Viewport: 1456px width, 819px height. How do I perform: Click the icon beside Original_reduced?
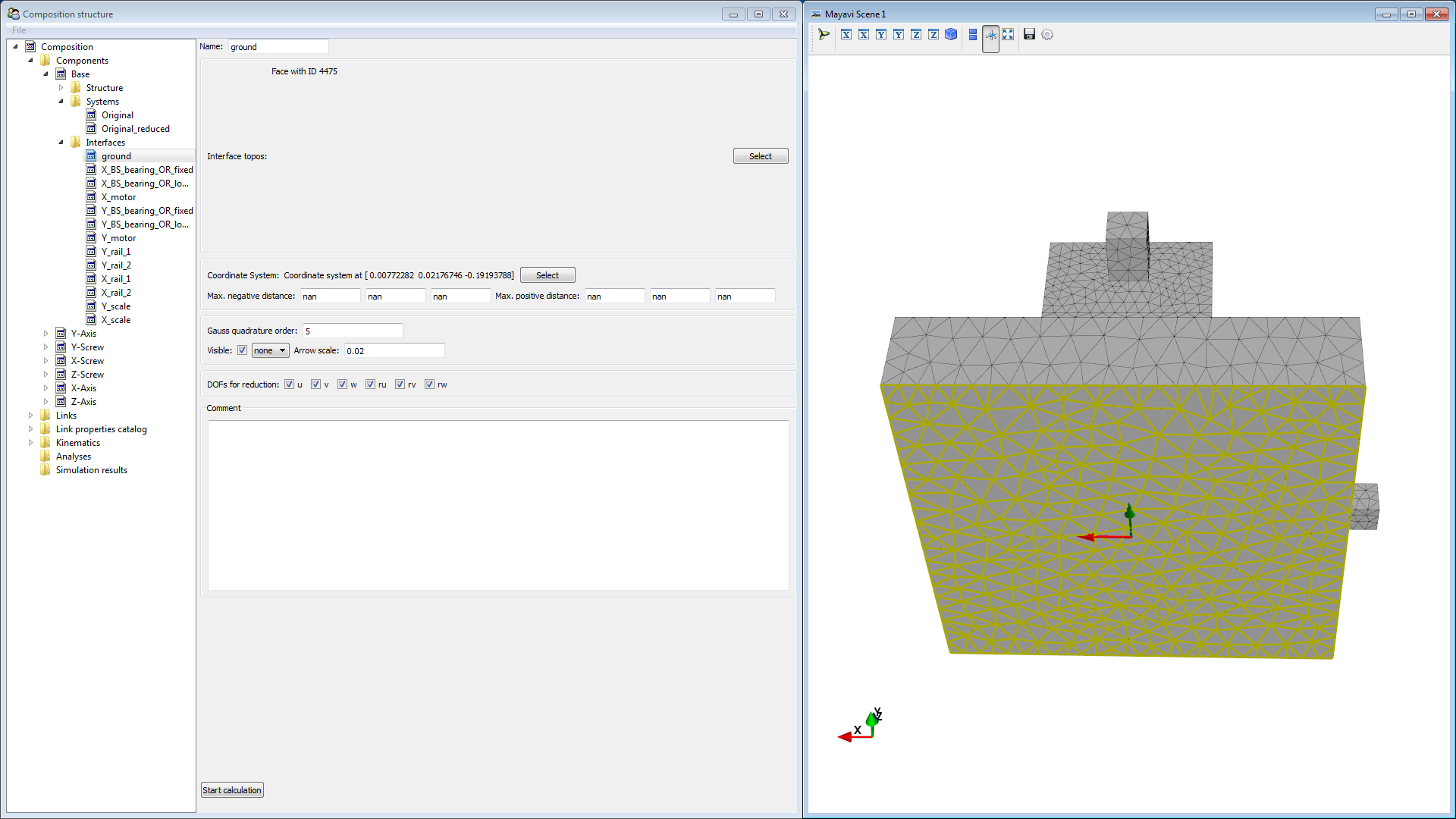click(91, 129)
